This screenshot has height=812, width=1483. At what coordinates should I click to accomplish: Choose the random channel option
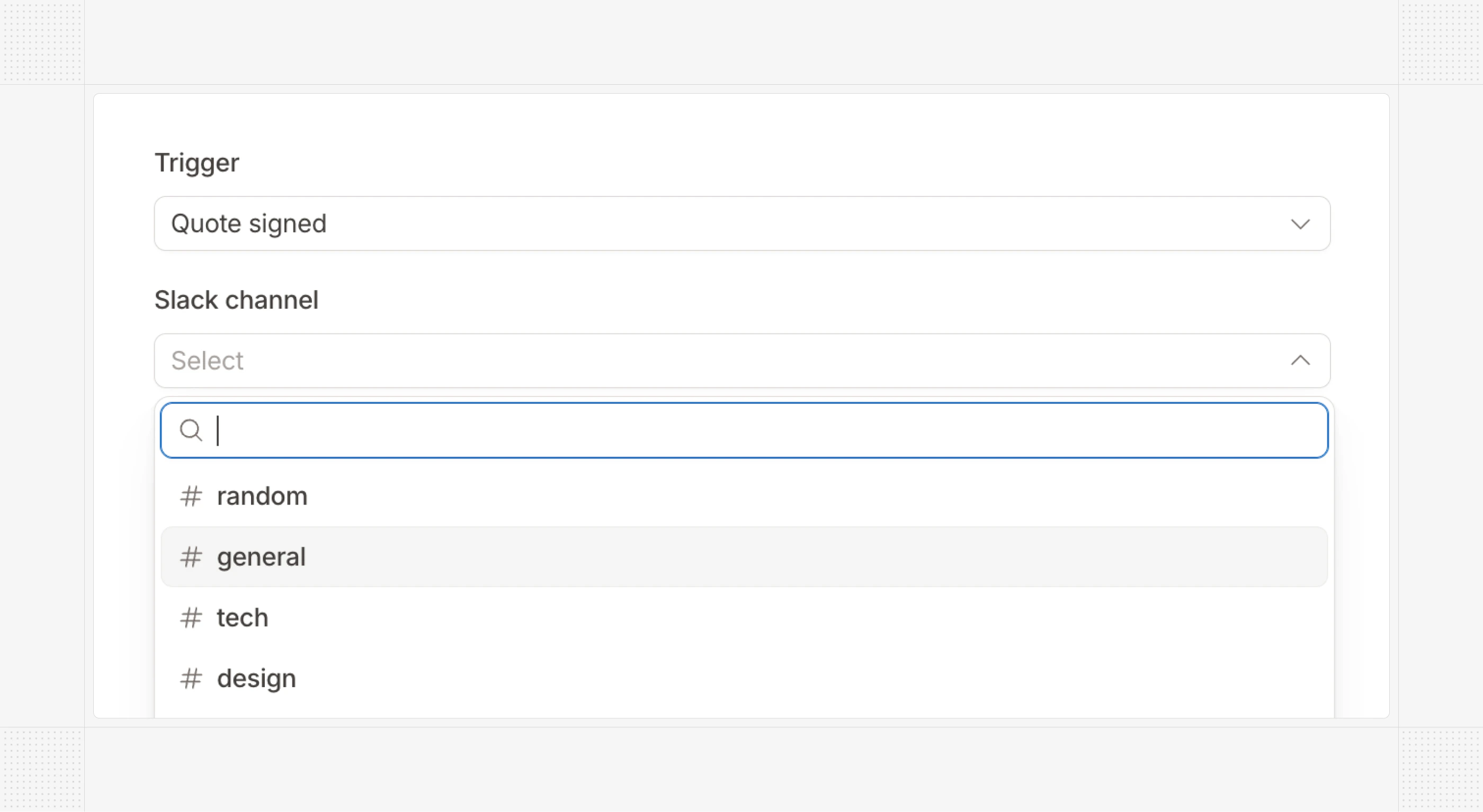pos(262,496)
